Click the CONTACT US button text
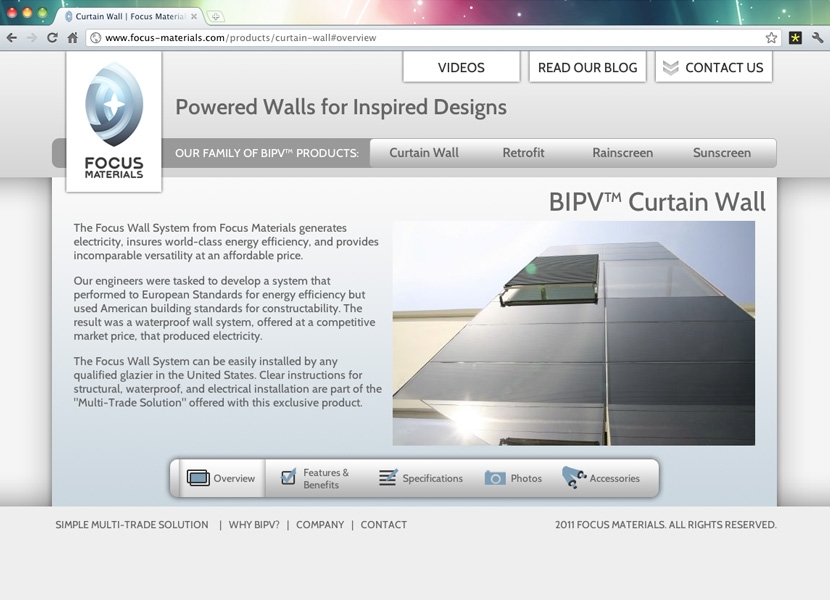Viewport: 830px width, 600px height. (x=724, y=68)
